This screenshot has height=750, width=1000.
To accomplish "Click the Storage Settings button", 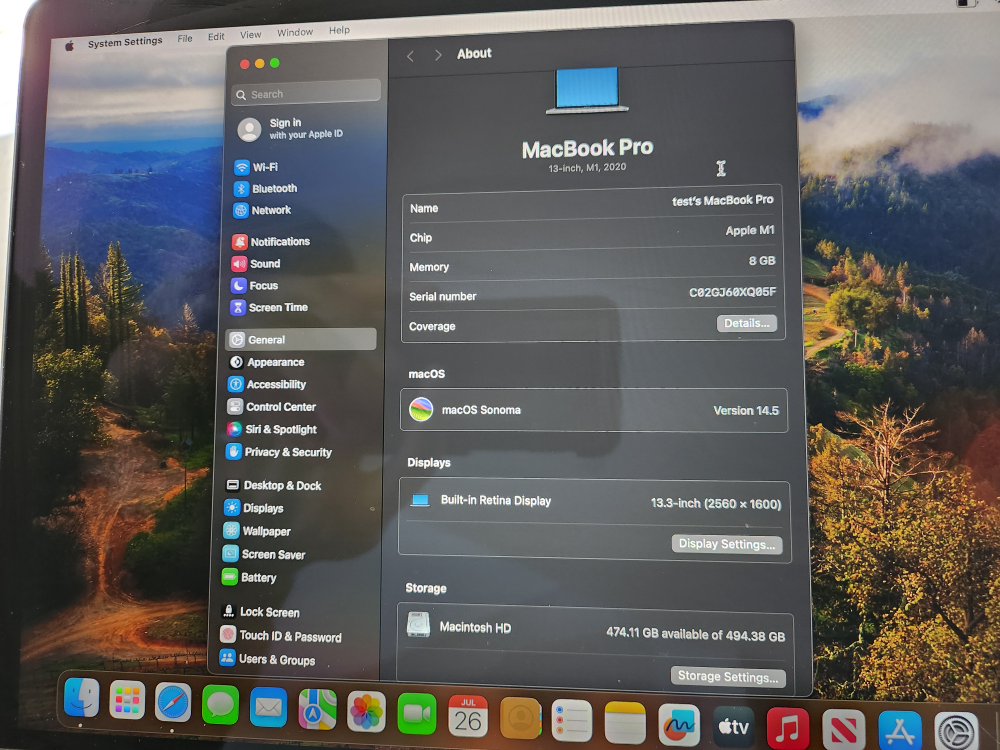I will 727,677.
